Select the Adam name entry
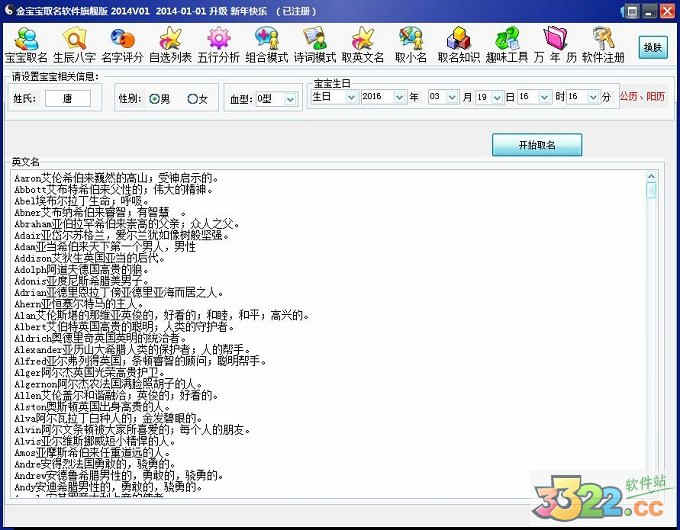The width and height of the screenshot is (680, 530). [105, 247]
